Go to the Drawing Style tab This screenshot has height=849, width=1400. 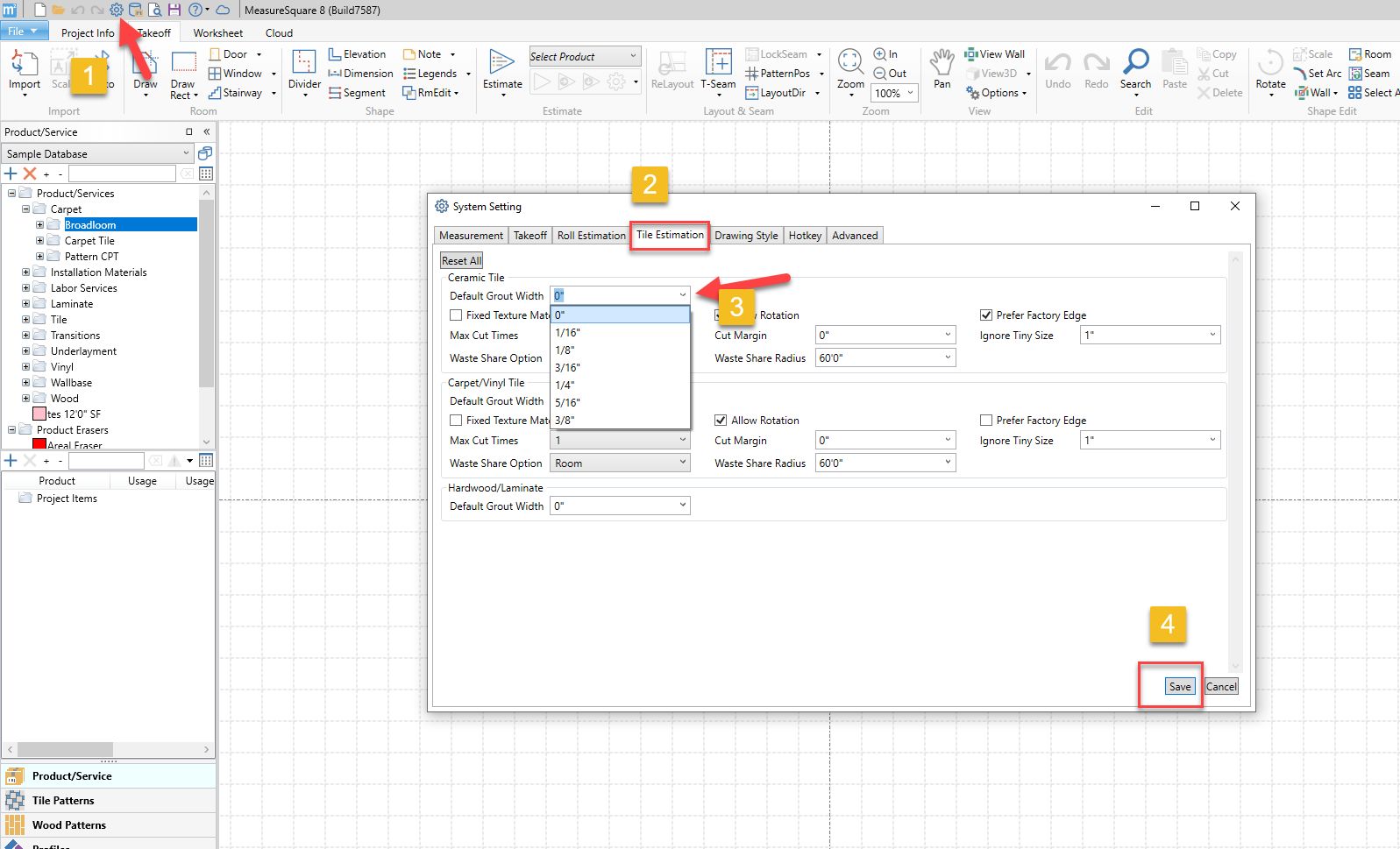(x=746, y=236)
